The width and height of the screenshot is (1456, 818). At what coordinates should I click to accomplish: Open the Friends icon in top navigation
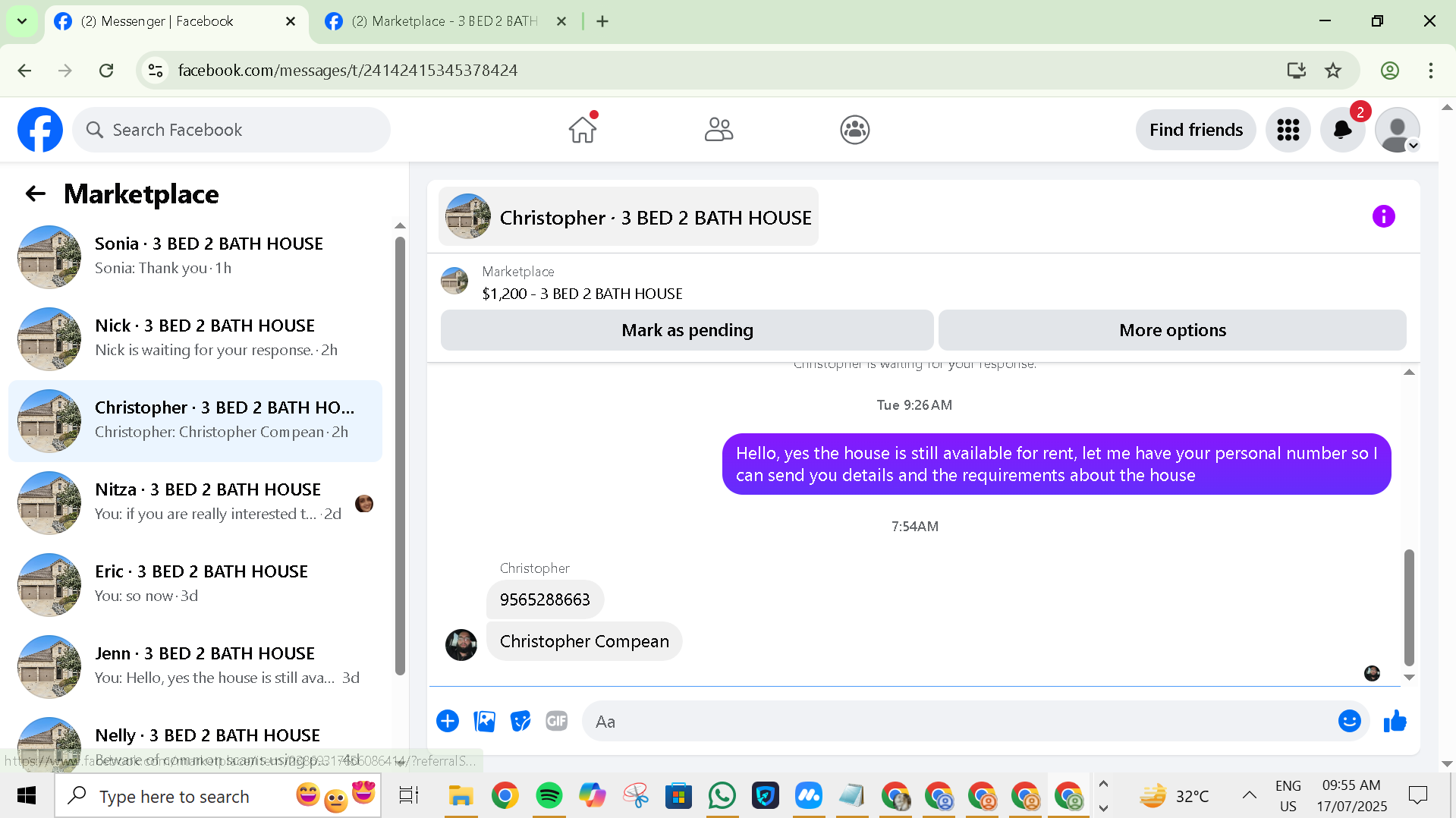719,130
